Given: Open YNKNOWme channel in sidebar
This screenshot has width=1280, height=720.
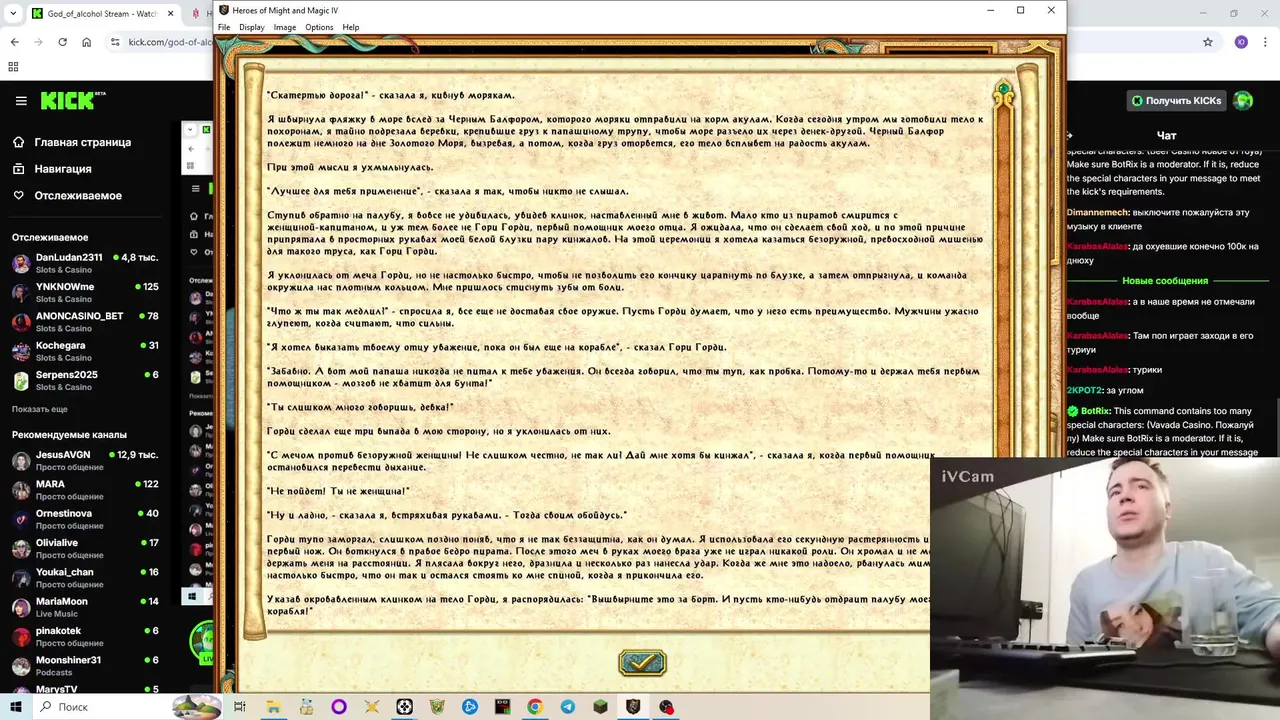Looking at the screenshot, I should point(86,293).
